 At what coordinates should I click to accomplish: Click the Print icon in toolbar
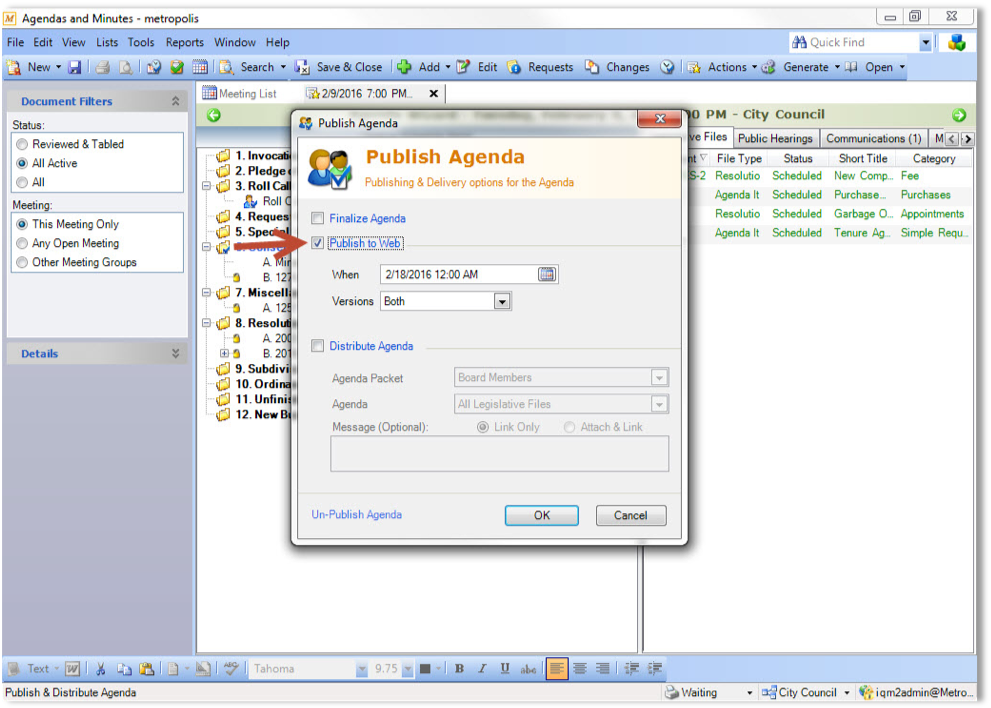click(x=103, y=67)
